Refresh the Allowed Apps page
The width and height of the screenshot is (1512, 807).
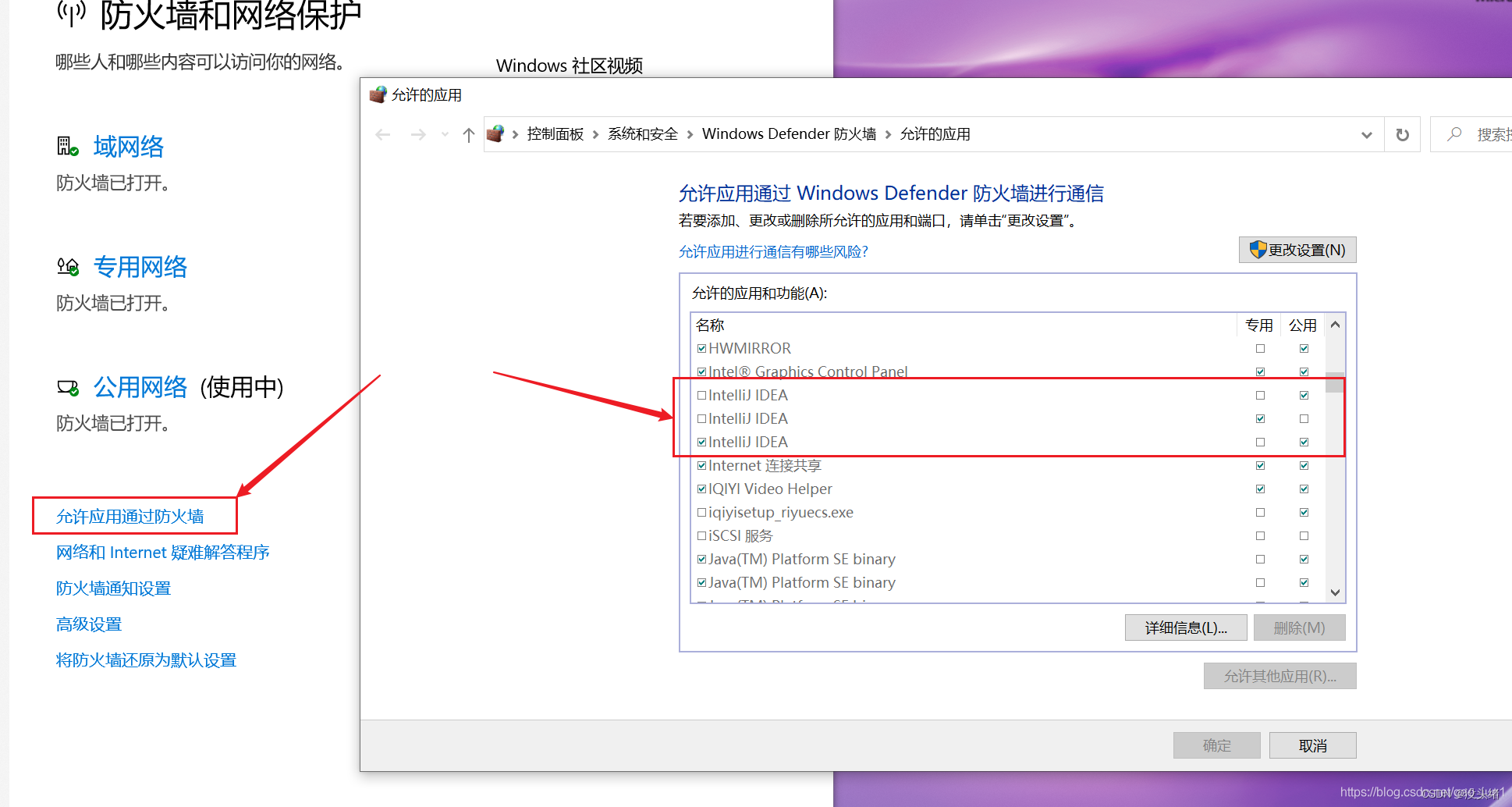coord(1402,134)
